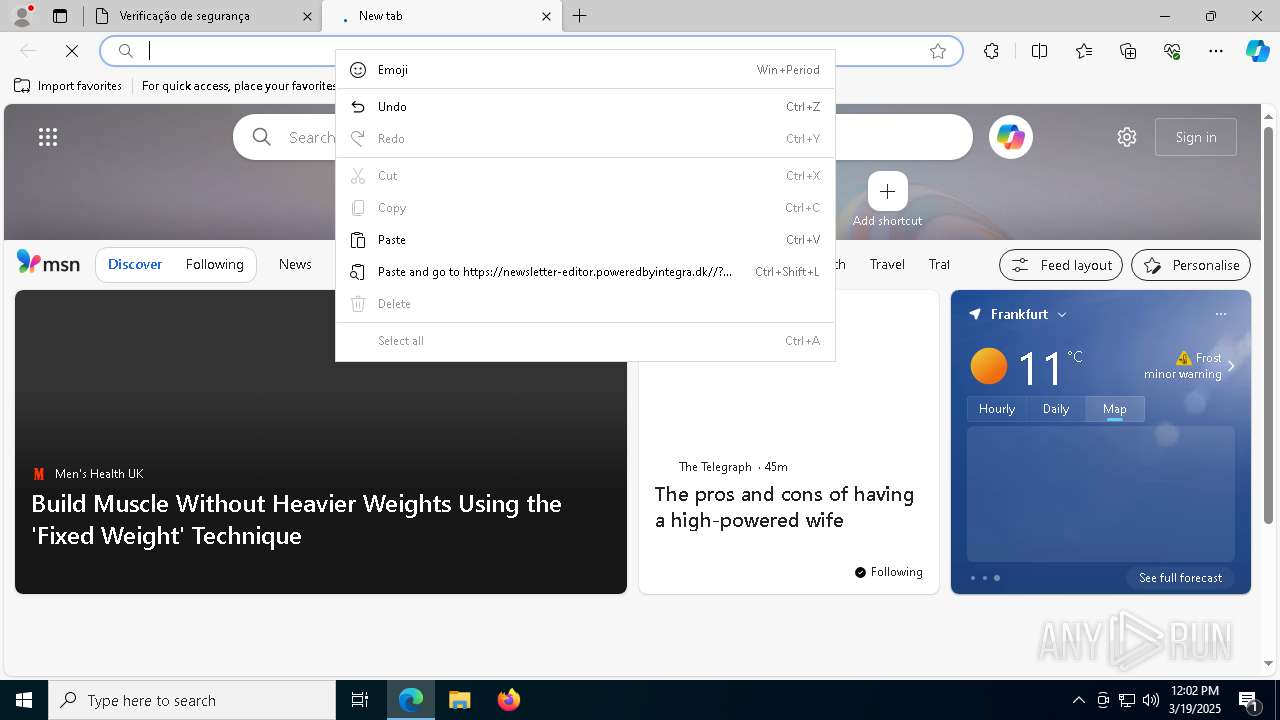Screen dimensions: 1280x720
Task: Toggle split screen view
Action: point(1039,51)
